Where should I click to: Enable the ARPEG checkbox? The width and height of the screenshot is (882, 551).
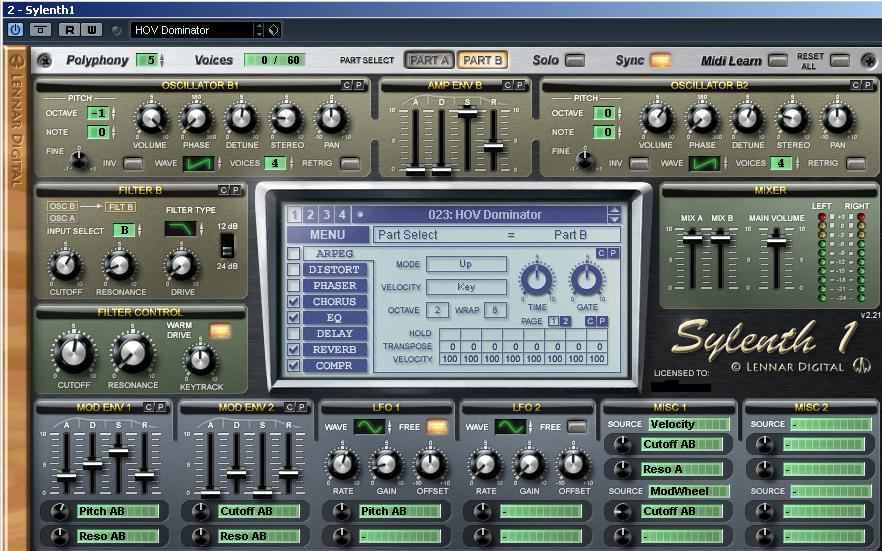pyautogui.click(x=293, y=254)
